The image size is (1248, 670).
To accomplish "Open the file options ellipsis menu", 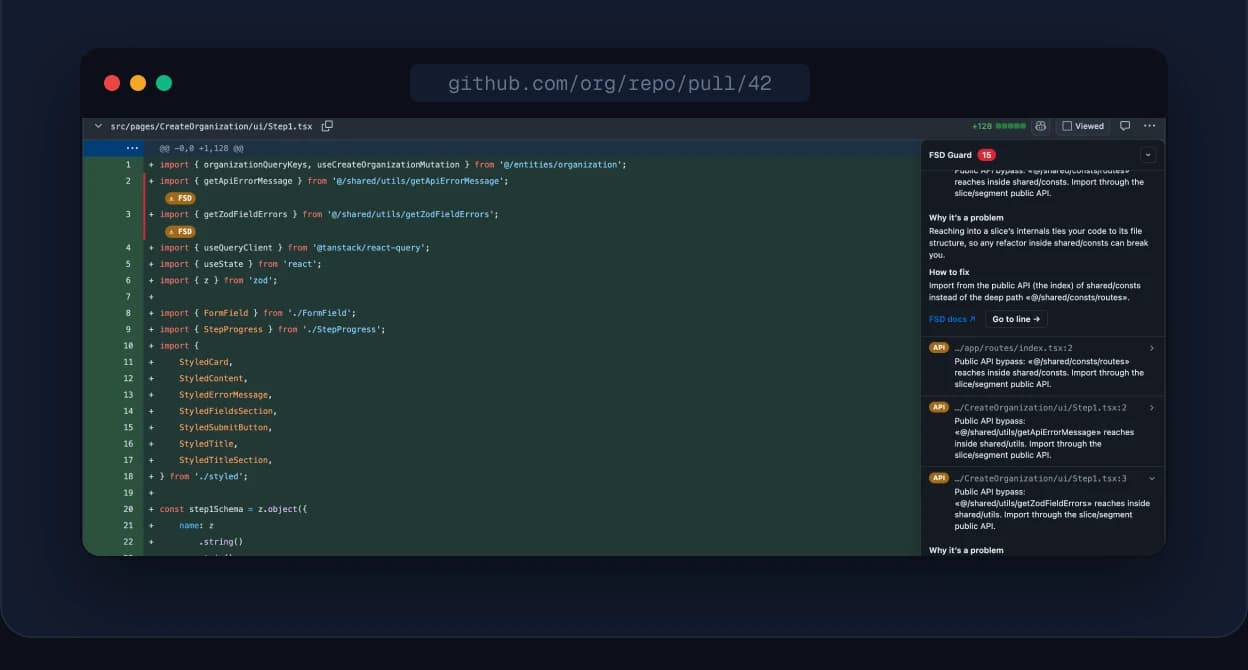I will tap(1149, 126).
